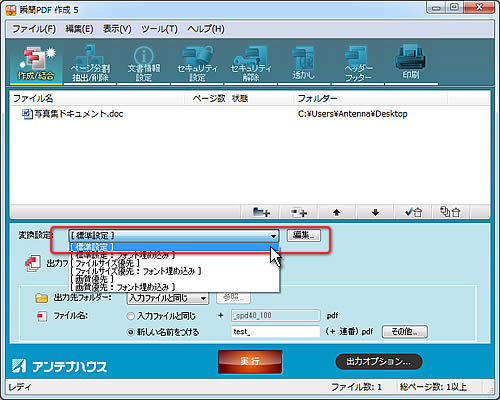The image size is (500, 400).
Task: Click the ファイル名 PDF icon
Action: 42,316
